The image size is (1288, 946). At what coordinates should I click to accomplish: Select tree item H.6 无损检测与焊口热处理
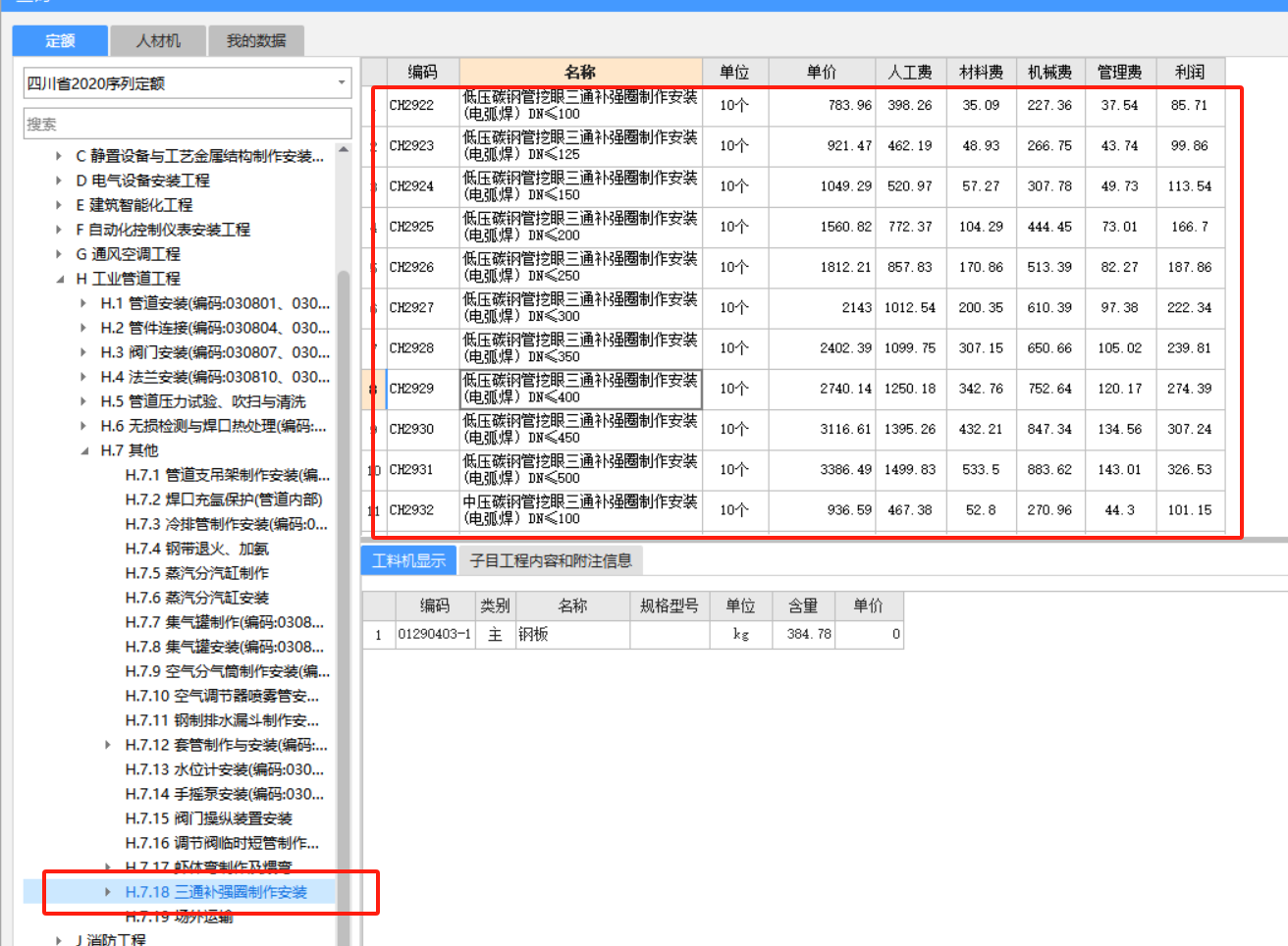[x=213, y=426]
